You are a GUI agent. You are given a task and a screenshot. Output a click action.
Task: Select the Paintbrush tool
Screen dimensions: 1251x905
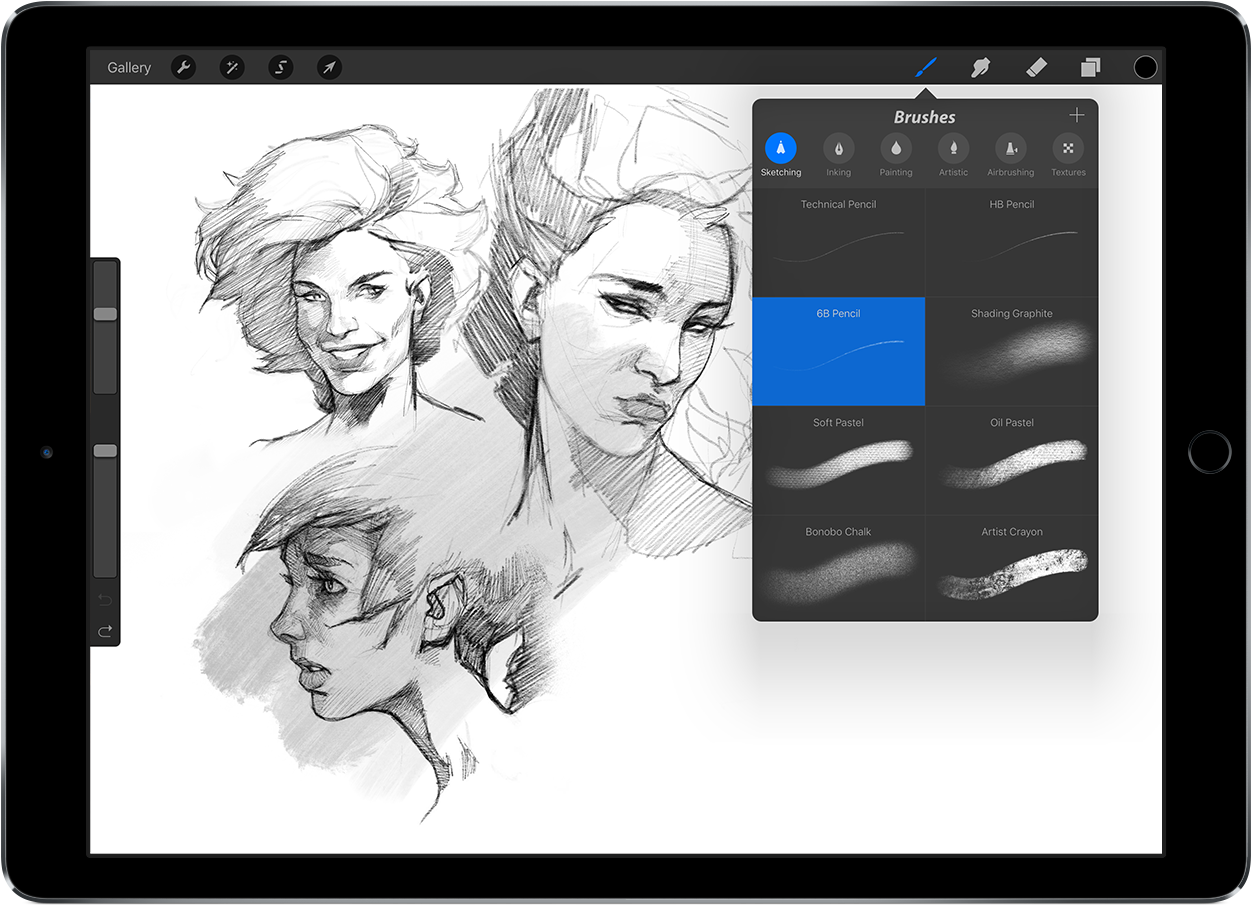[x=926, y=67]
